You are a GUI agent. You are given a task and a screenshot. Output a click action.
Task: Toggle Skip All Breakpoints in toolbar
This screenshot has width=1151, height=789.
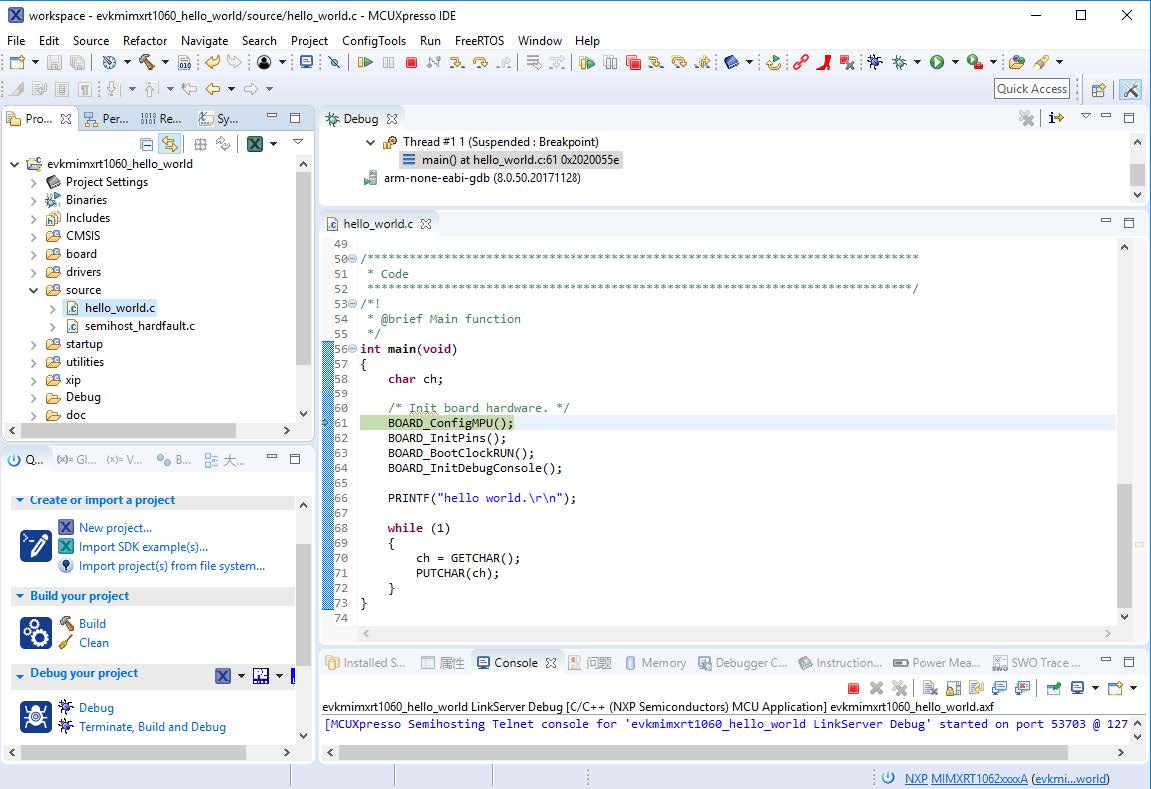click(x=334, y=63)
